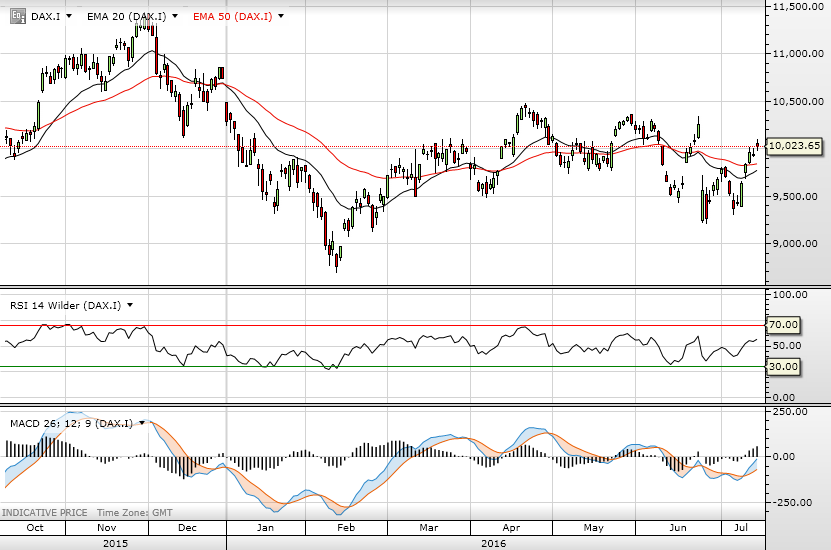Image resolution: width=831 pixels, height=550 pixels.
Task: Click the Feb month on the time axis
Action: 346,528
